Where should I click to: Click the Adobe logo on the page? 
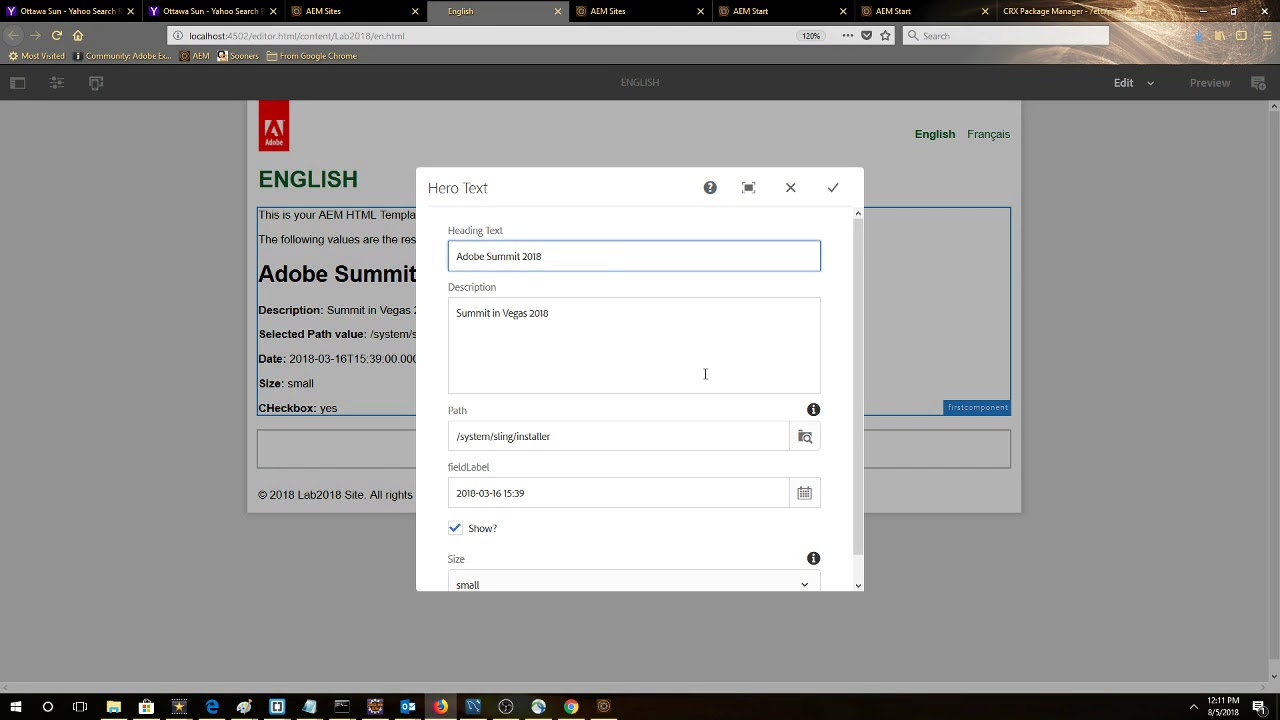point(274,126)
